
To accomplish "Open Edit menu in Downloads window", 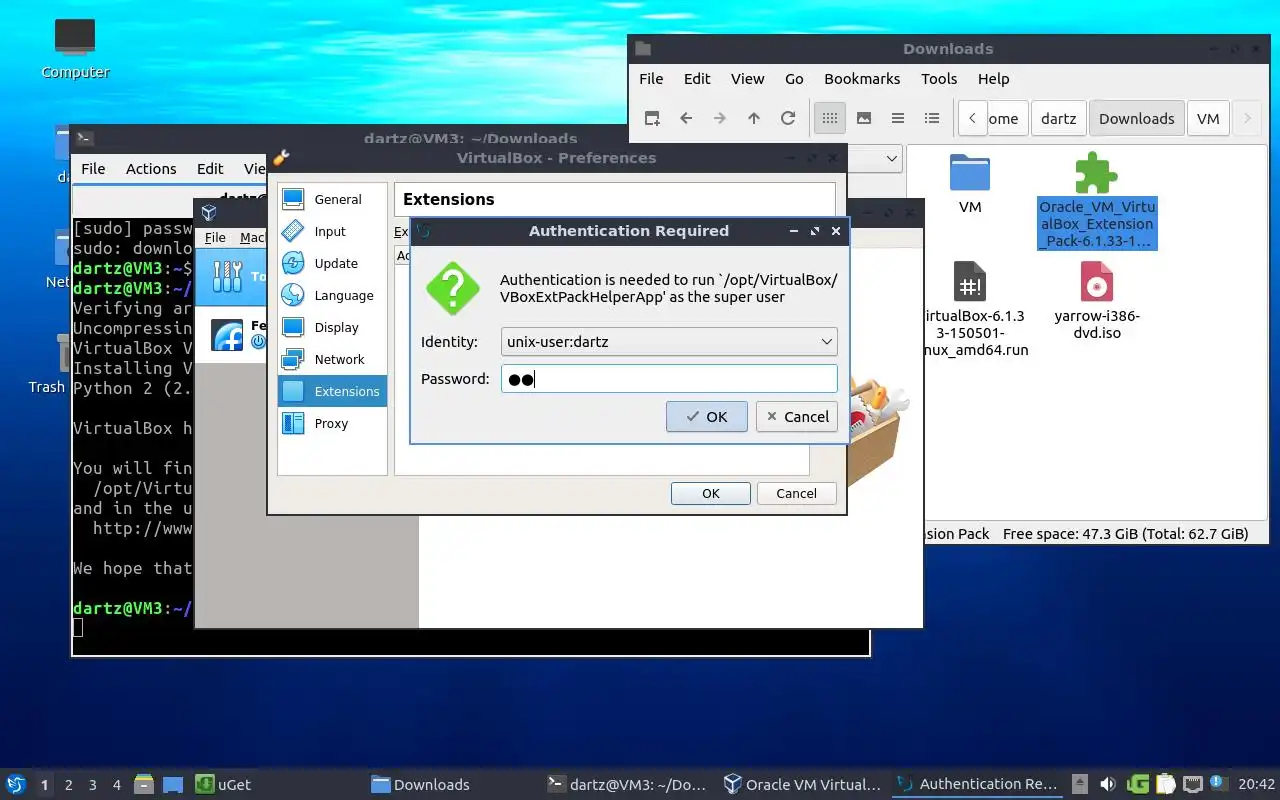I will click(697, 78).
